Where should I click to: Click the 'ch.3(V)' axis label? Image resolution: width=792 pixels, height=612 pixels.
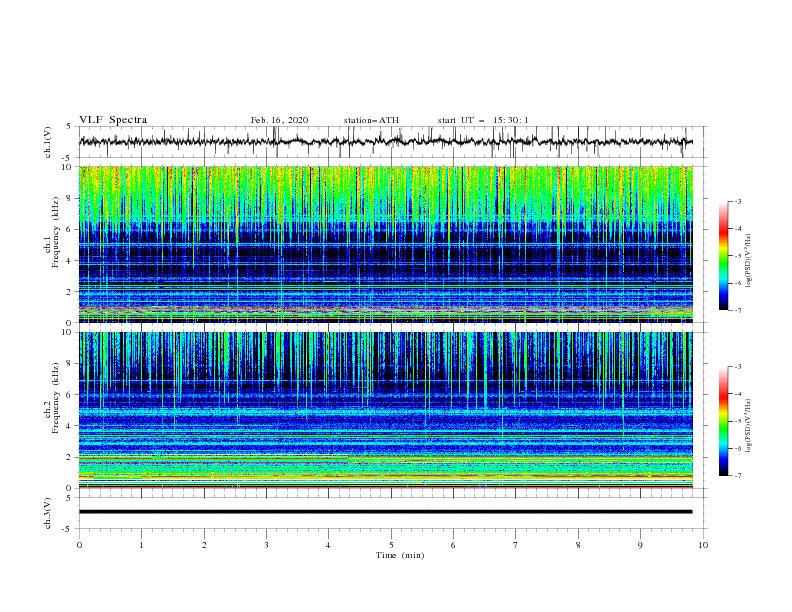[x=48, y=513]
